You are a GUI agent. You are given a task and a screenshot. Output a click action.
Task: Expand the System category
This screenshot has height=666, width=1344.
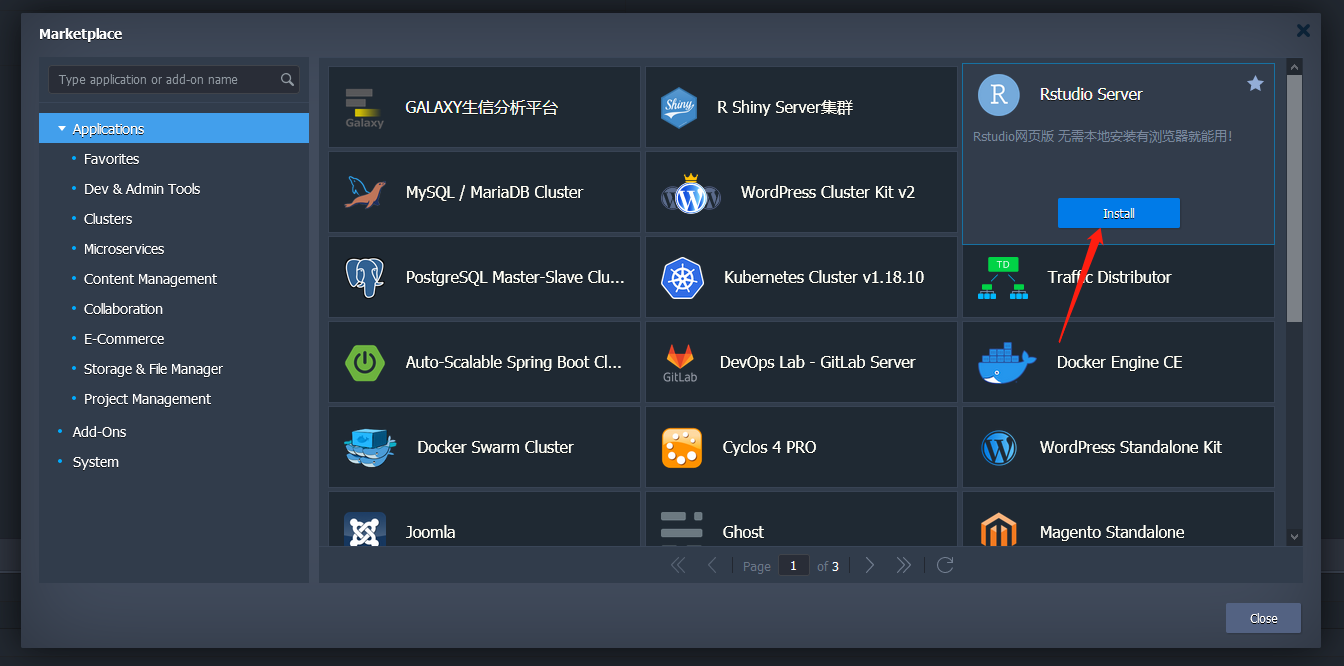point(95,462)
